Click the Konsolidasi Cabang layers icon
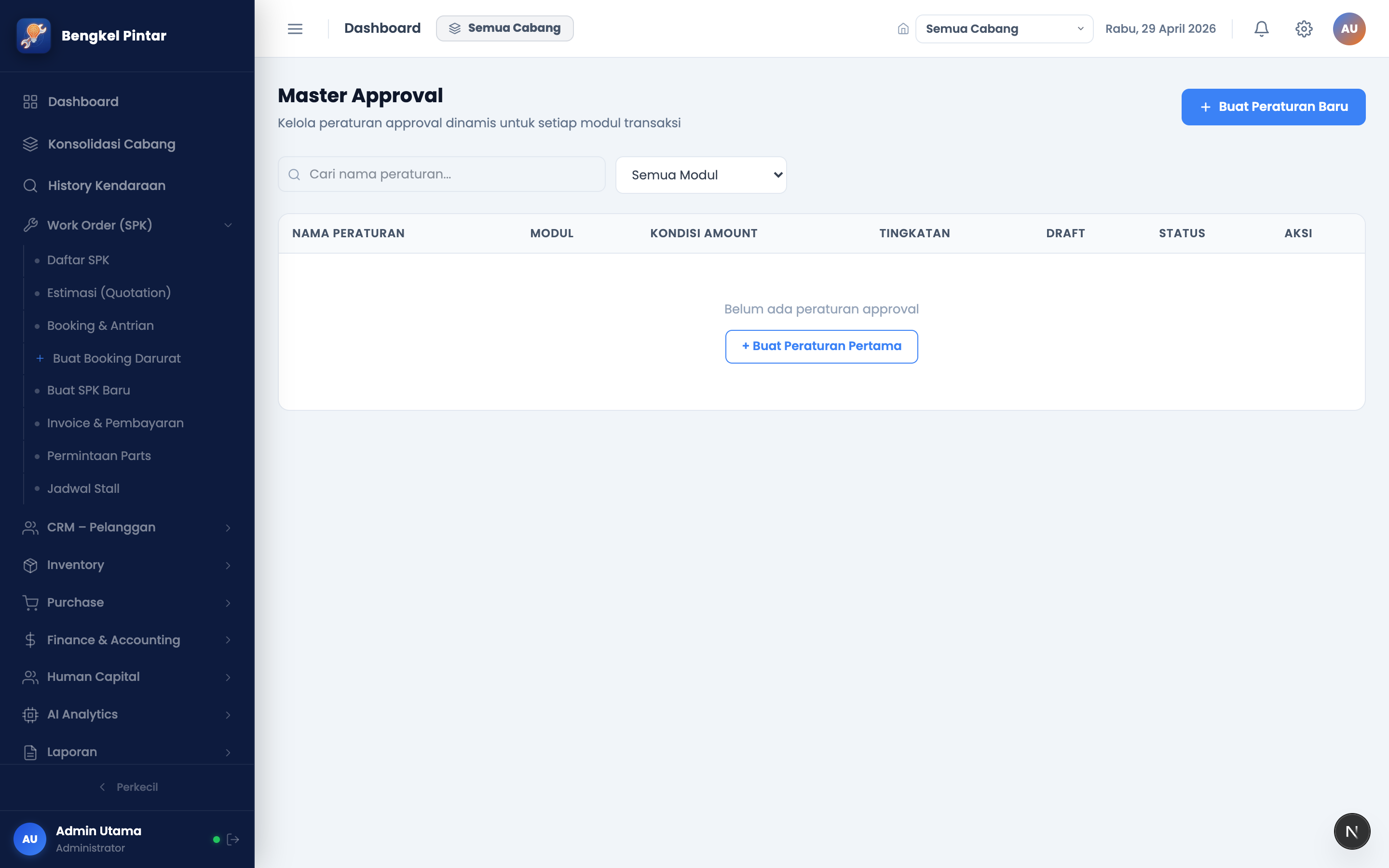This screenshot has height=868, width=1389. coord(30,144)
